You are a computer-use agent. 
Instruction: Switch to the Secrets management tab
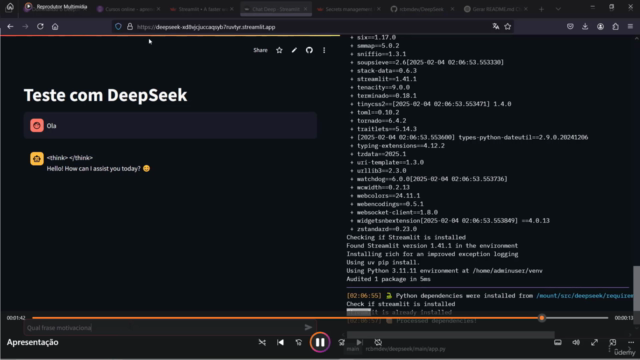point(349,9)
